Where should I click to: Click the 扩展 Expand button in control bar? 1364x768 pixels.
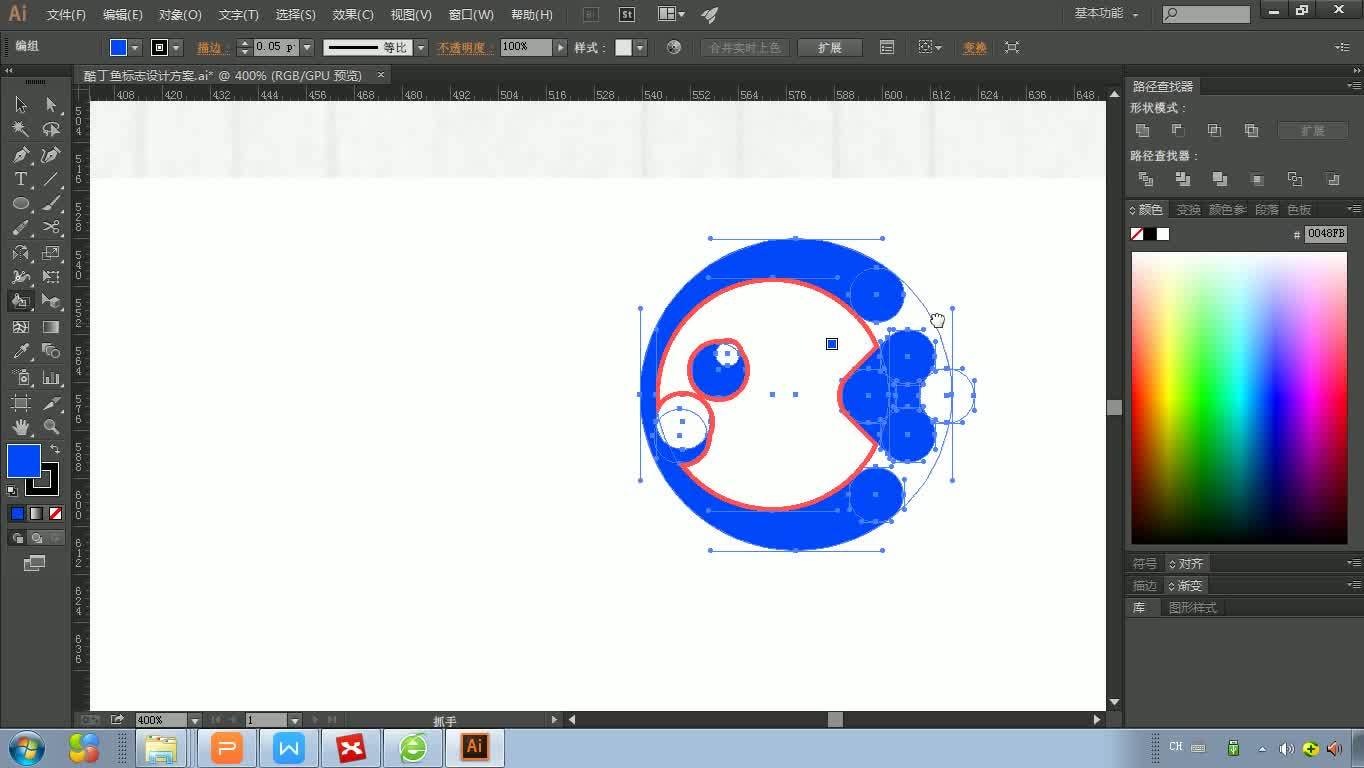click(830, 47)
